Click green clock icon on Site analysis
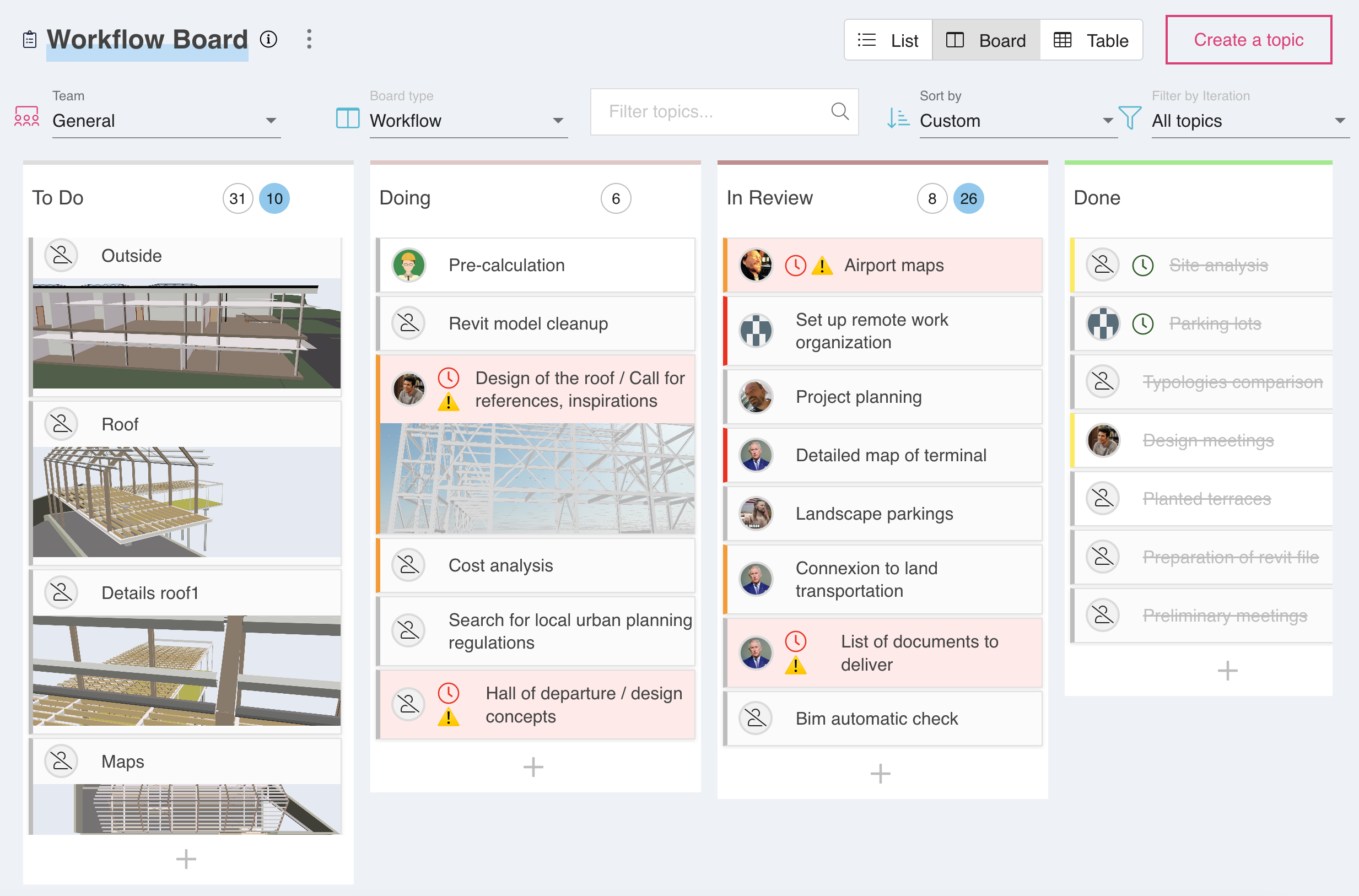Image resolution: width=1359 pixels, height=896 pixels. (1142, 265)
